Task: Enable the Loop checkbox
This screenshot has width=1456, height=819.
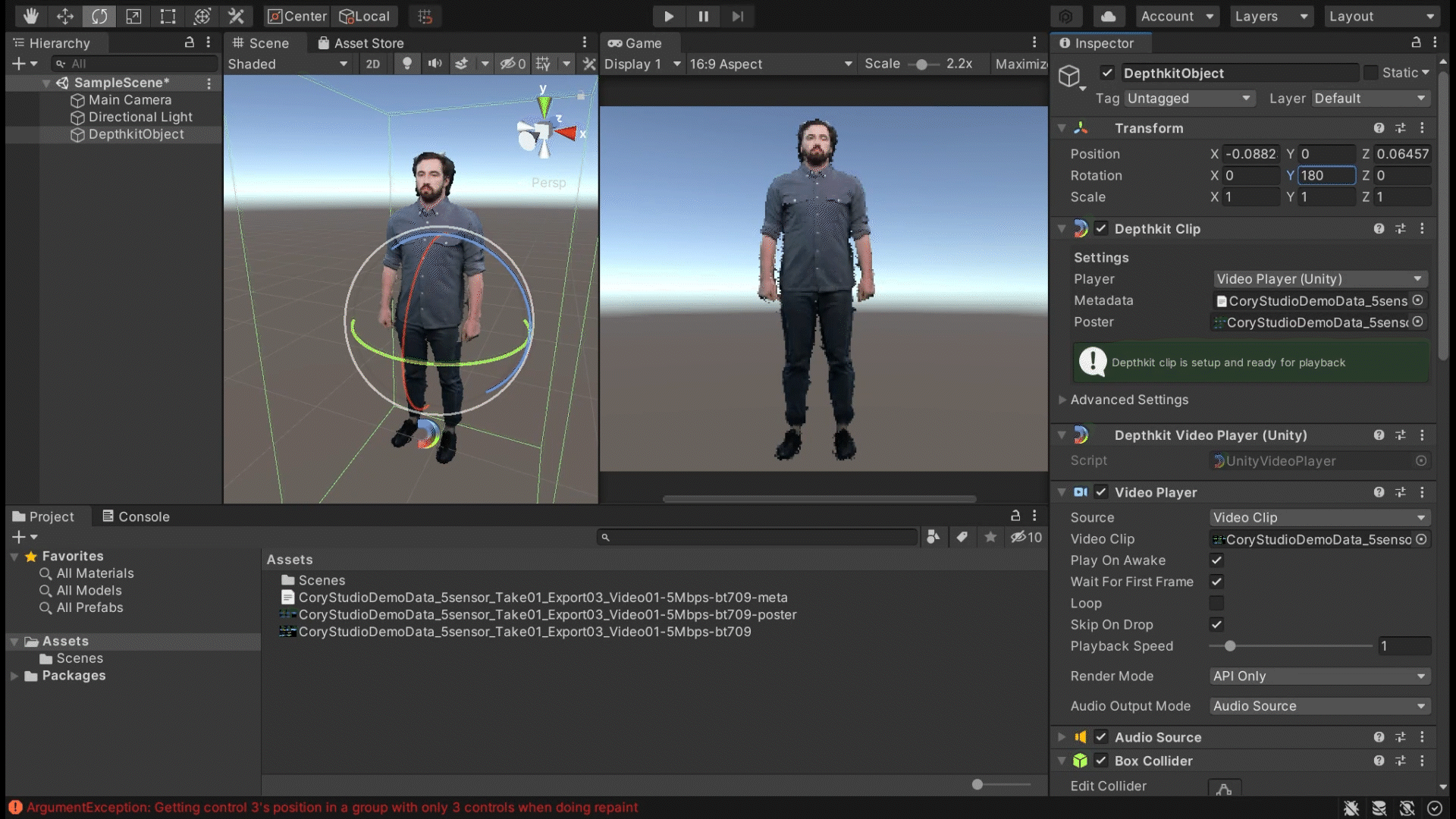Action: [x=1216, y=603]
